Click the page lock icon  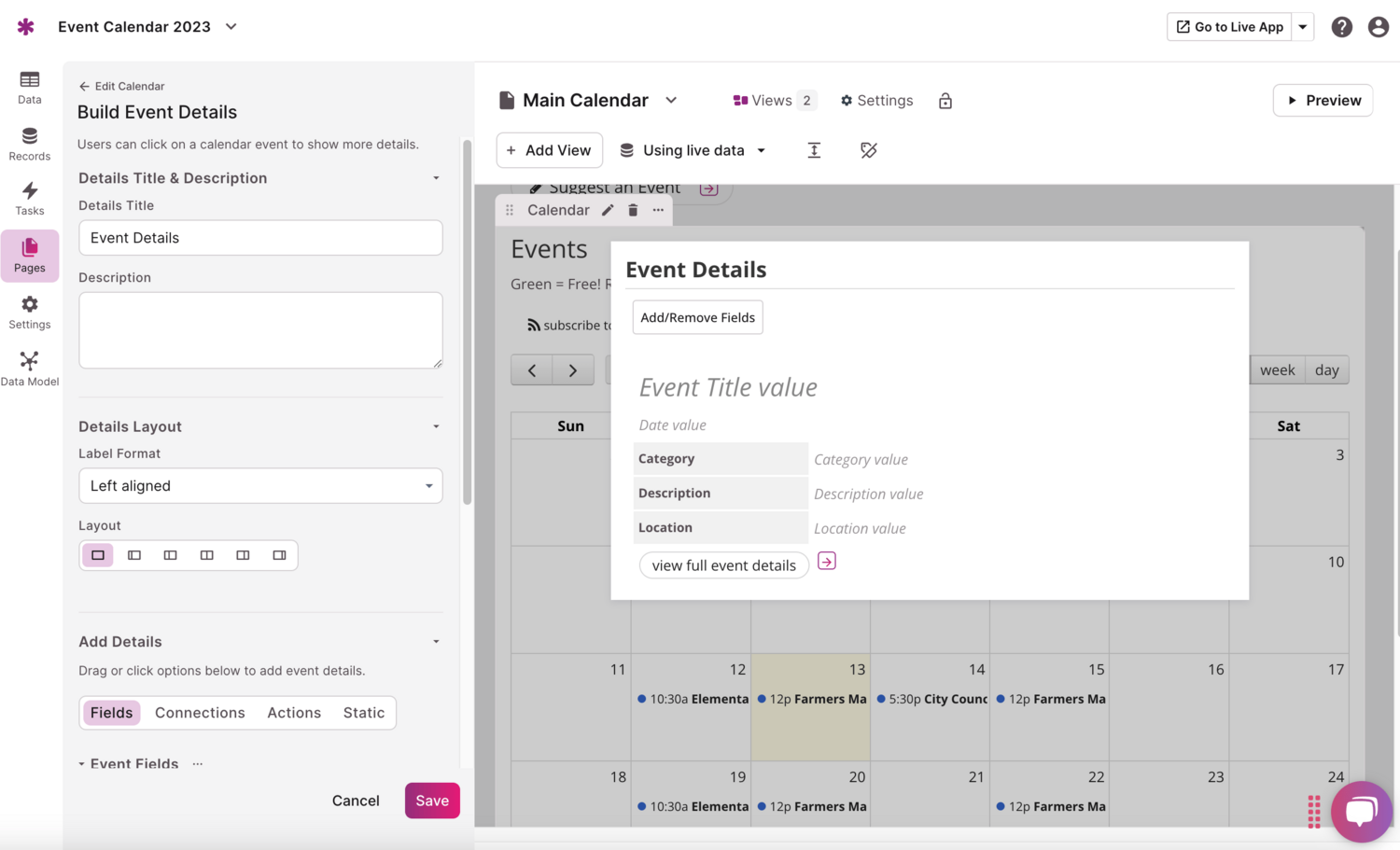point(945,101)
